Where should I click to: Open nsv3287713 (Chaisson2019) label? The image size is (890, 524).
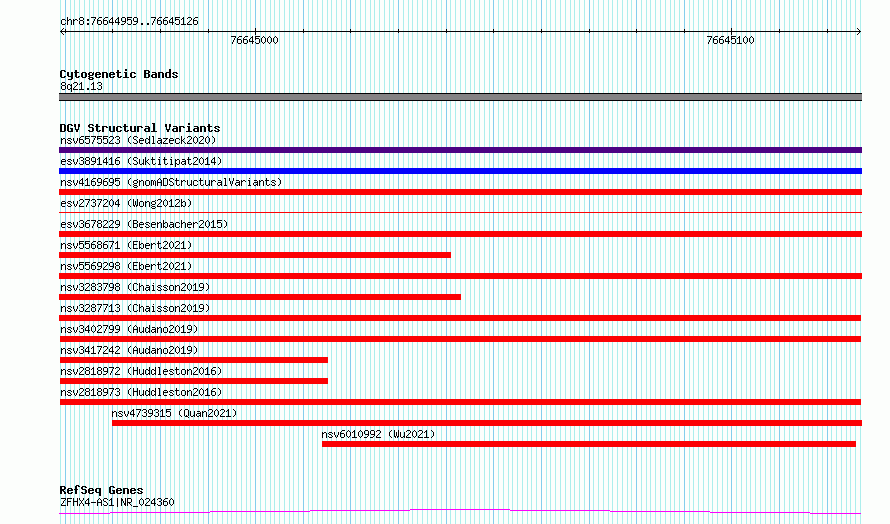click(135, 308)
